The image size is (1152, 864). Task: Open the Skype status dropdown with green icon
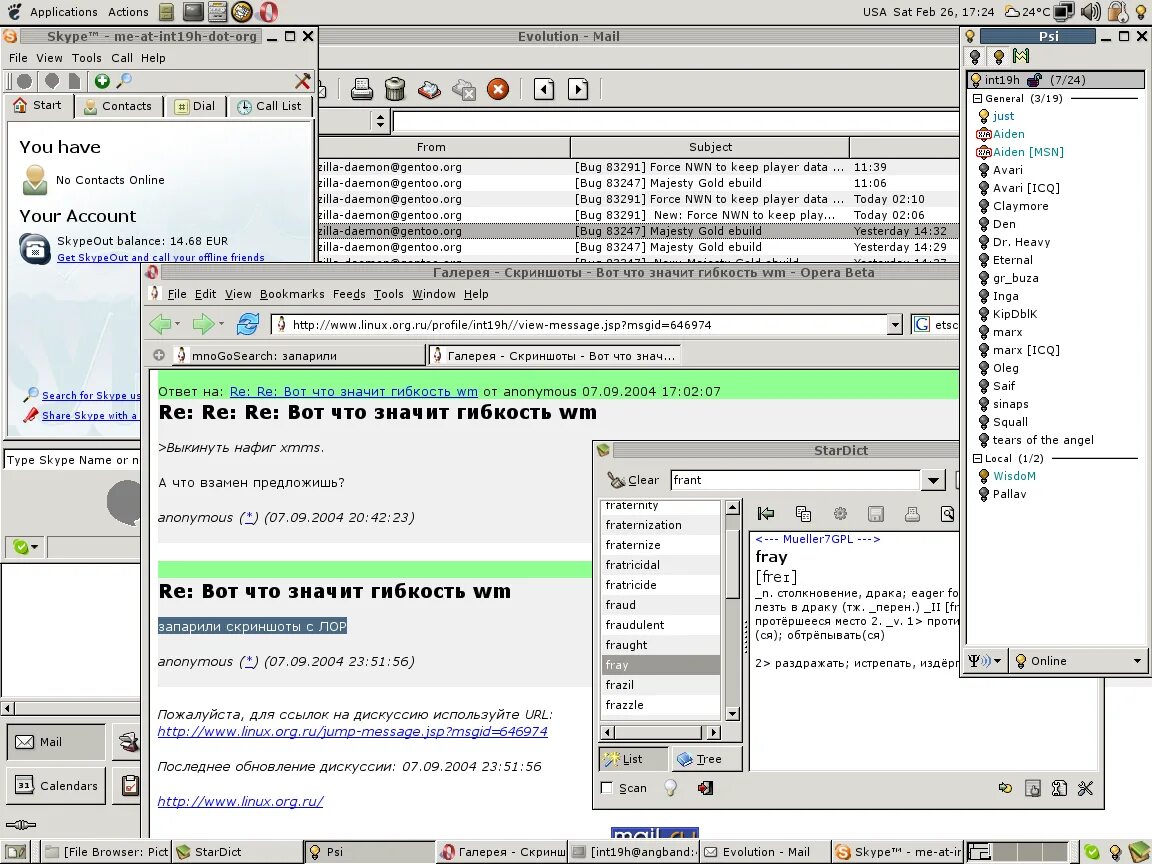point(26,547)
